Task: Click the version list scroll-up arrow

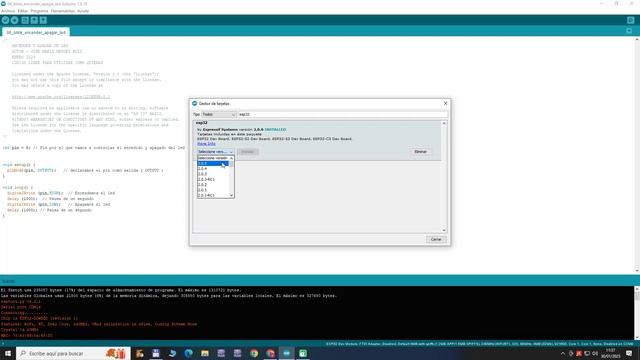Action: click(x=231, y=158)
